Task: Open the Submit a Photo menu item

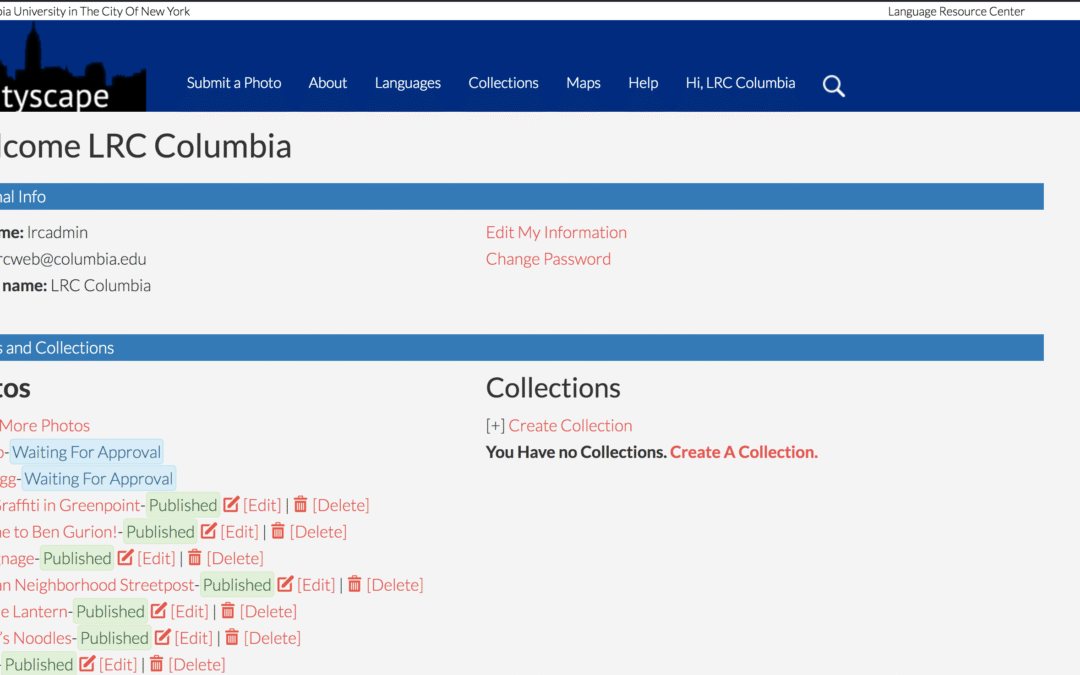Action: 234,83
